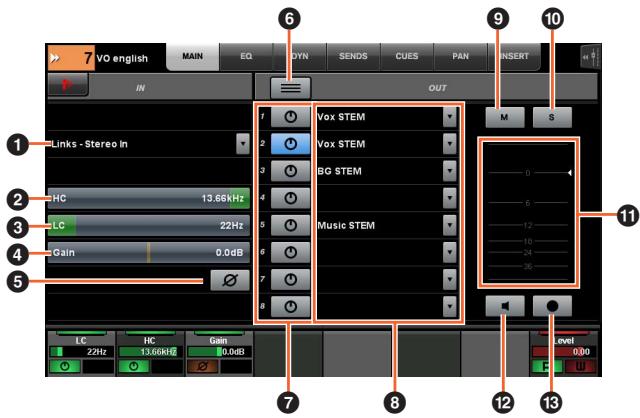Open output 4 destination dropdown arrow
The height and width of the screenshot is (418, 640).
point(449,198)
